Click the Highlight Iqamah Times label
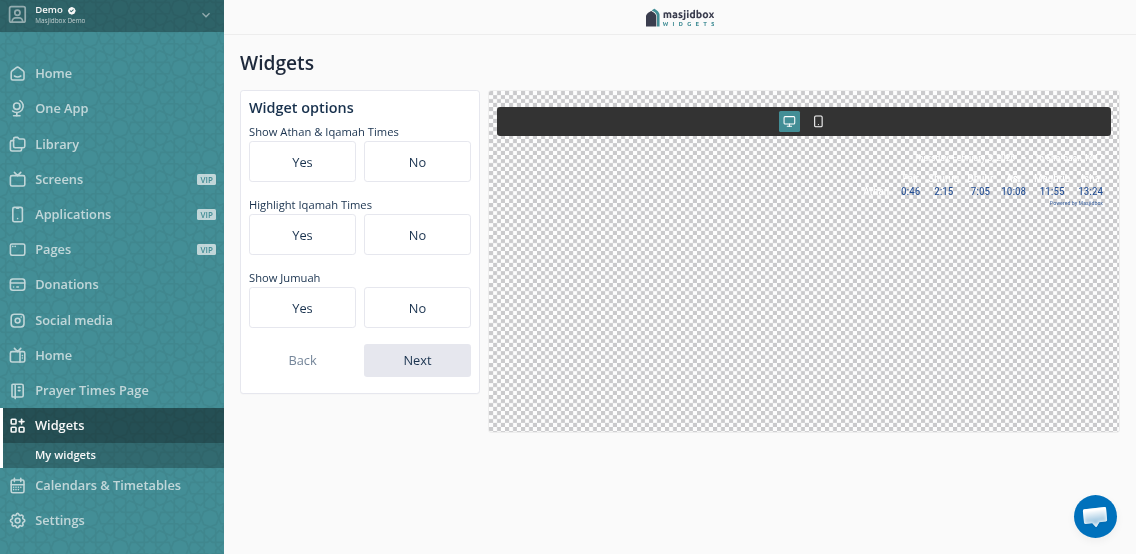This screenshot has width=1136, height=554. 310,205
